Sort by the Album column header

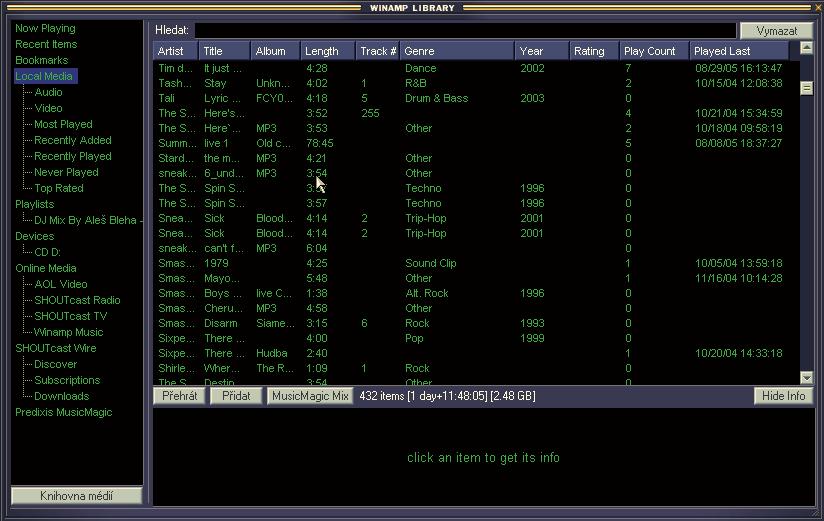tap(275, 51)
